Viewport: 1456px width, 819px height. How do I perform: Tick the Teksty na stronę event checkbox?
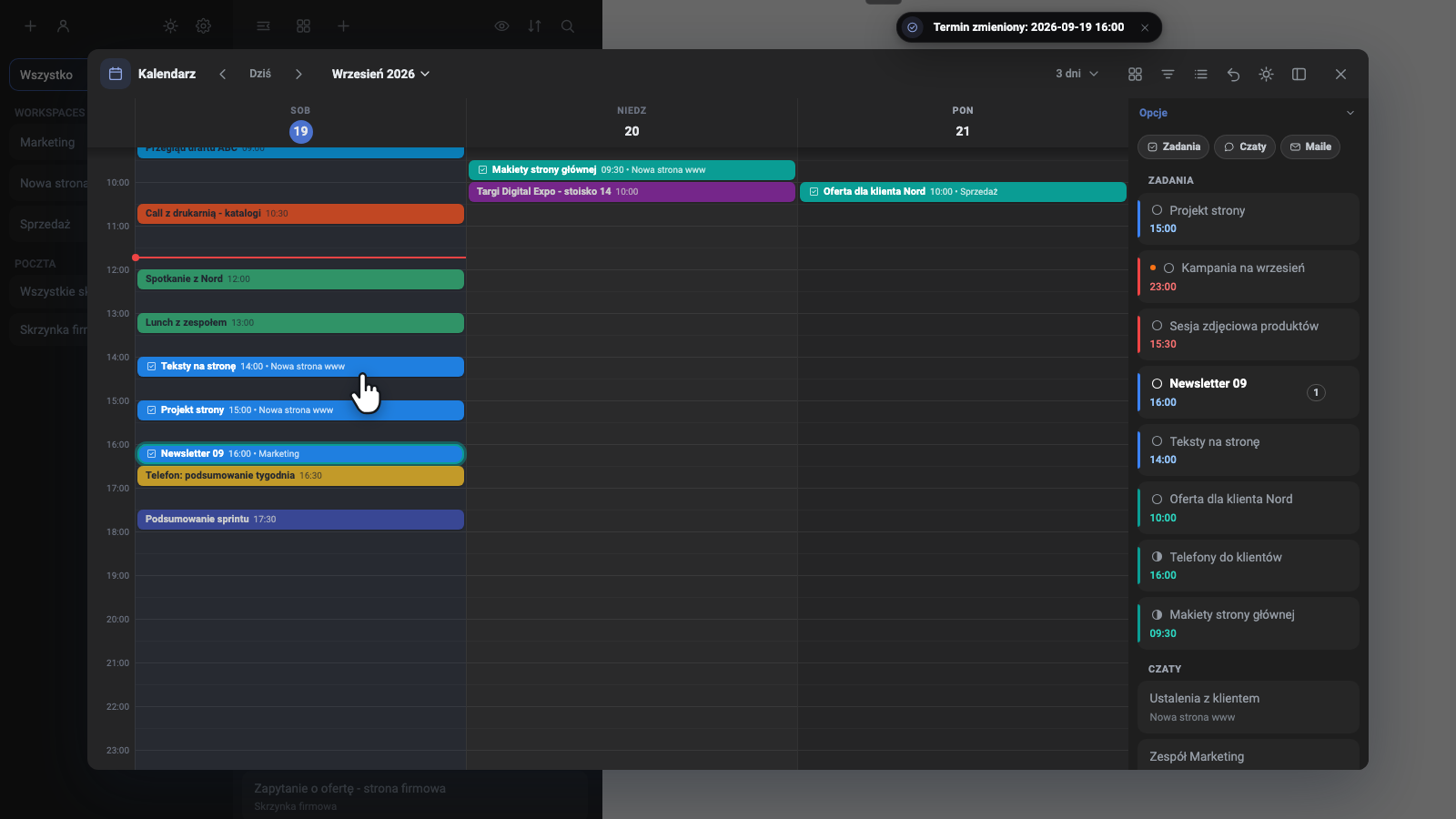151,367
